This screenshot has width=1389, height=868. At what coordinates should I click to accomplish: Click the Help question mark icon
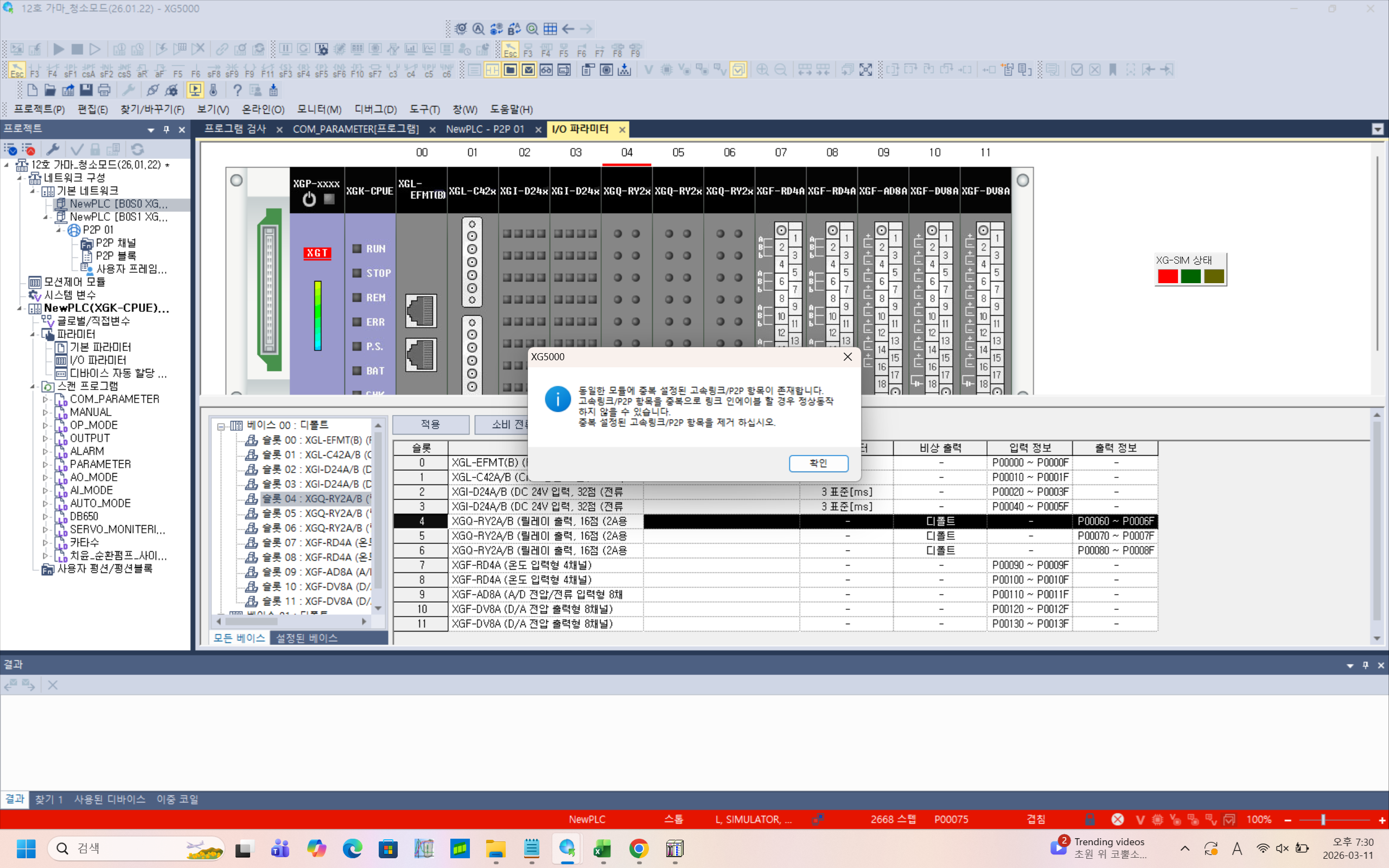click(237, 90)
